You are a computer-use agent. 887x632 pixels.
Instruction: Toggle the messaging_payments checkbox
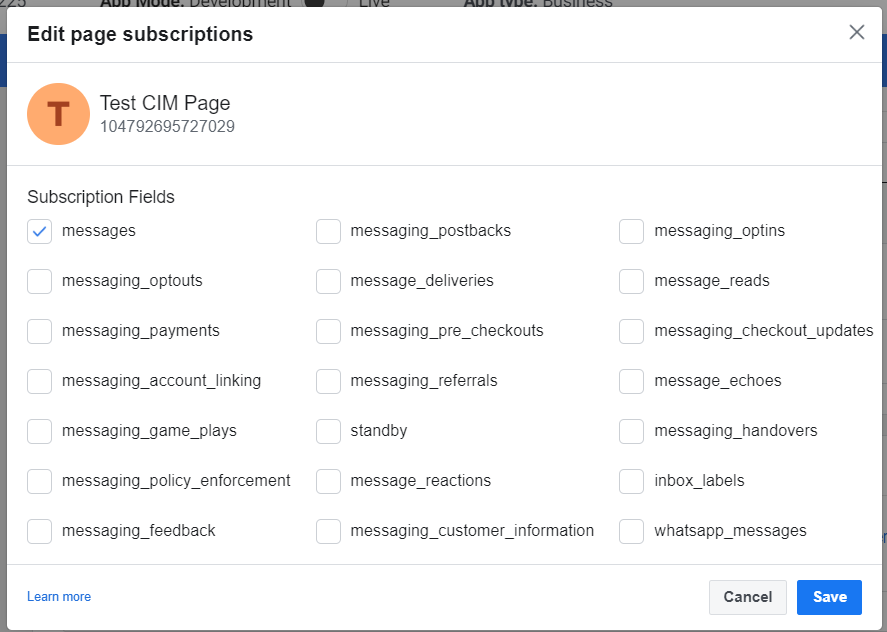[40, 332]
